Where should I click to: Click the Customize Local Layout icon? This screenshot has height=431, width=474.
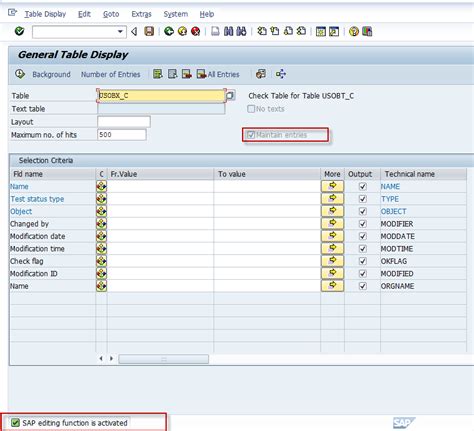coord(367,31)
